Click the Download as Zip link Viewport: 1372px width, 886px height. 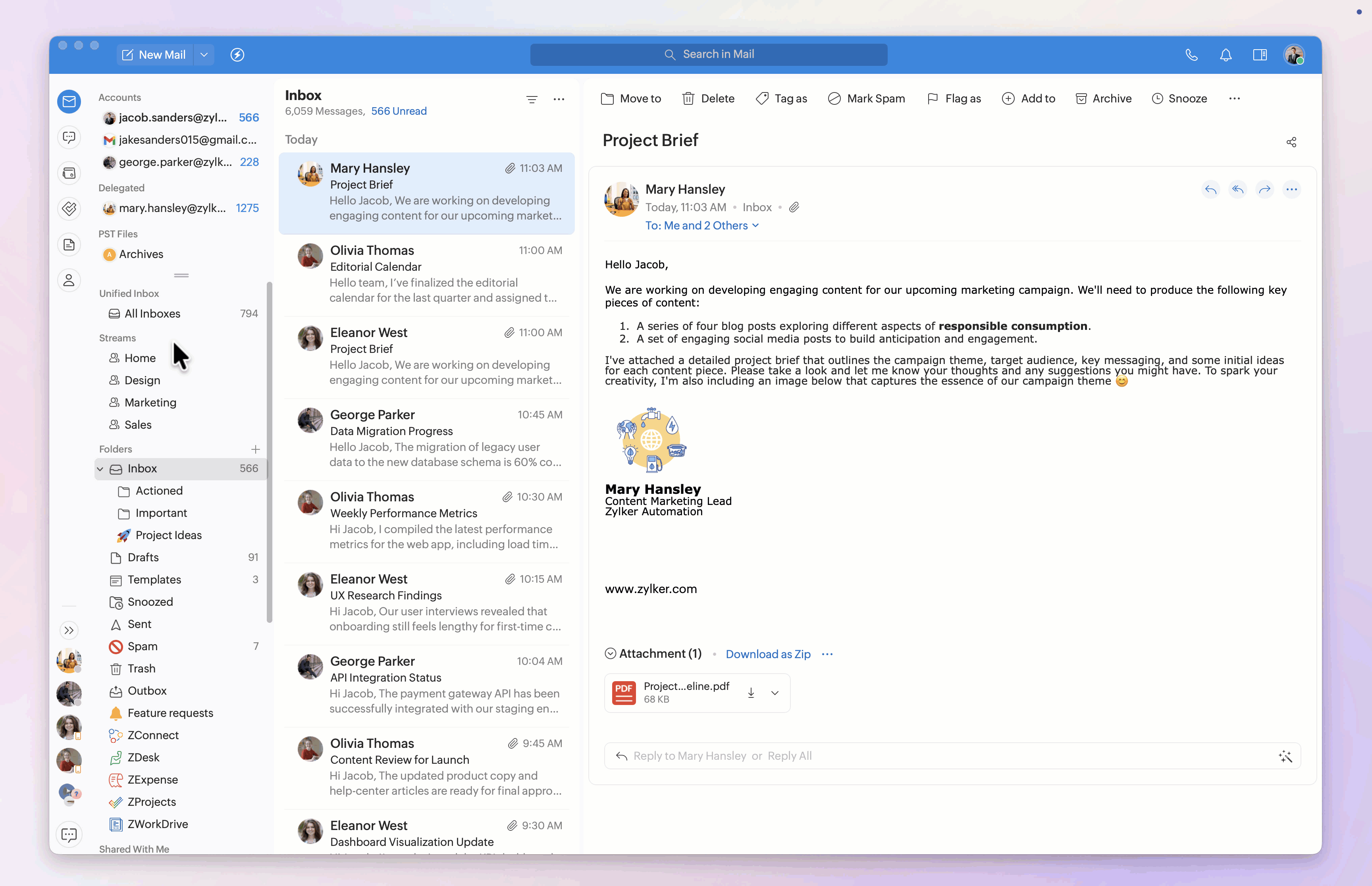767,654
